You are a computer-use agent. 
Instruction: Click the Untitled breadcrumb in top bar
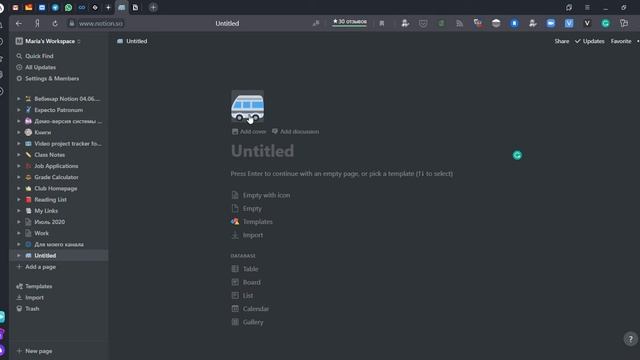tap(132, 41)
